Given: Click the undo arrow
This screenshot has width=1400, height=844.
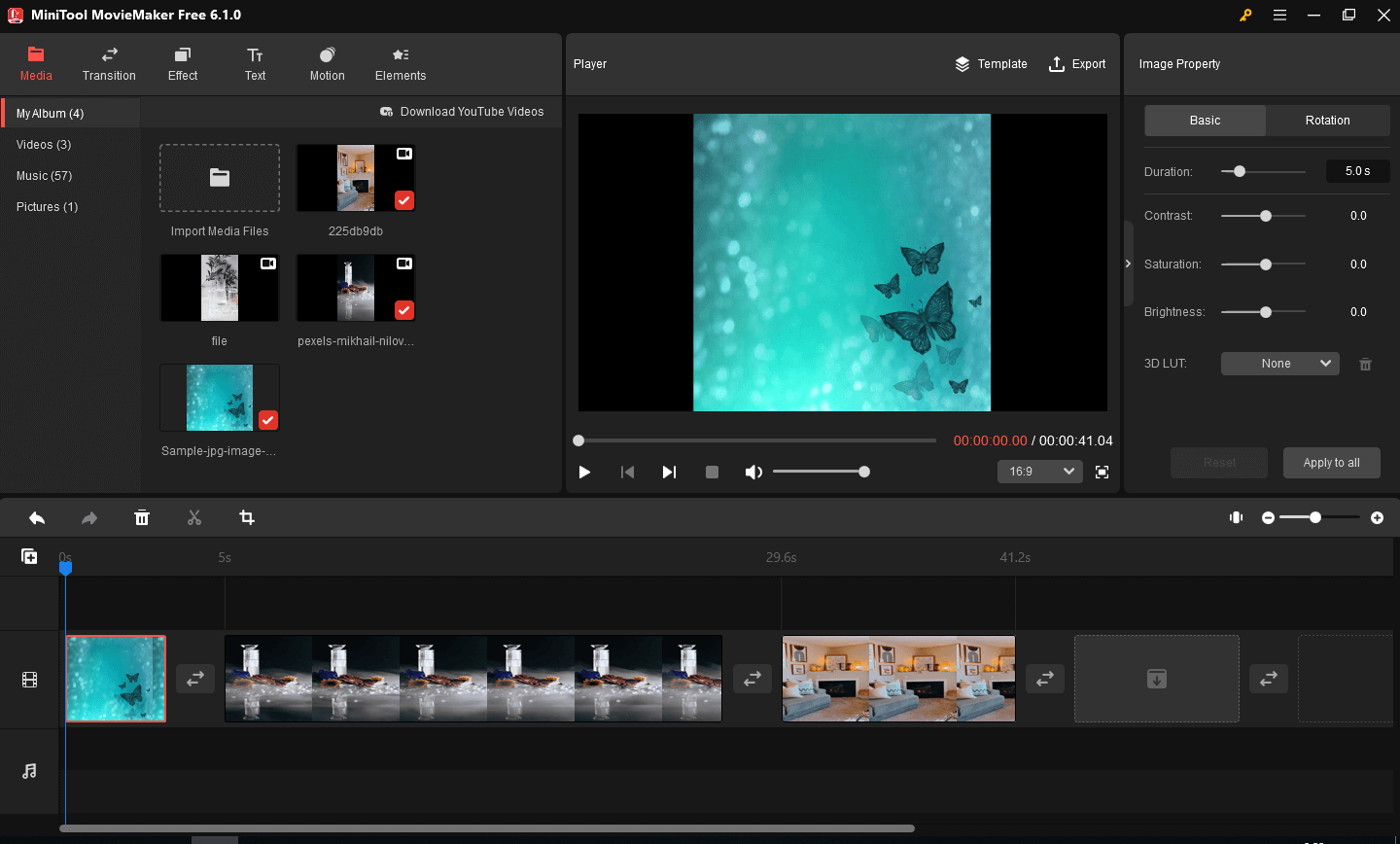Looking at the screenshot, I should [x=37, y=517].
